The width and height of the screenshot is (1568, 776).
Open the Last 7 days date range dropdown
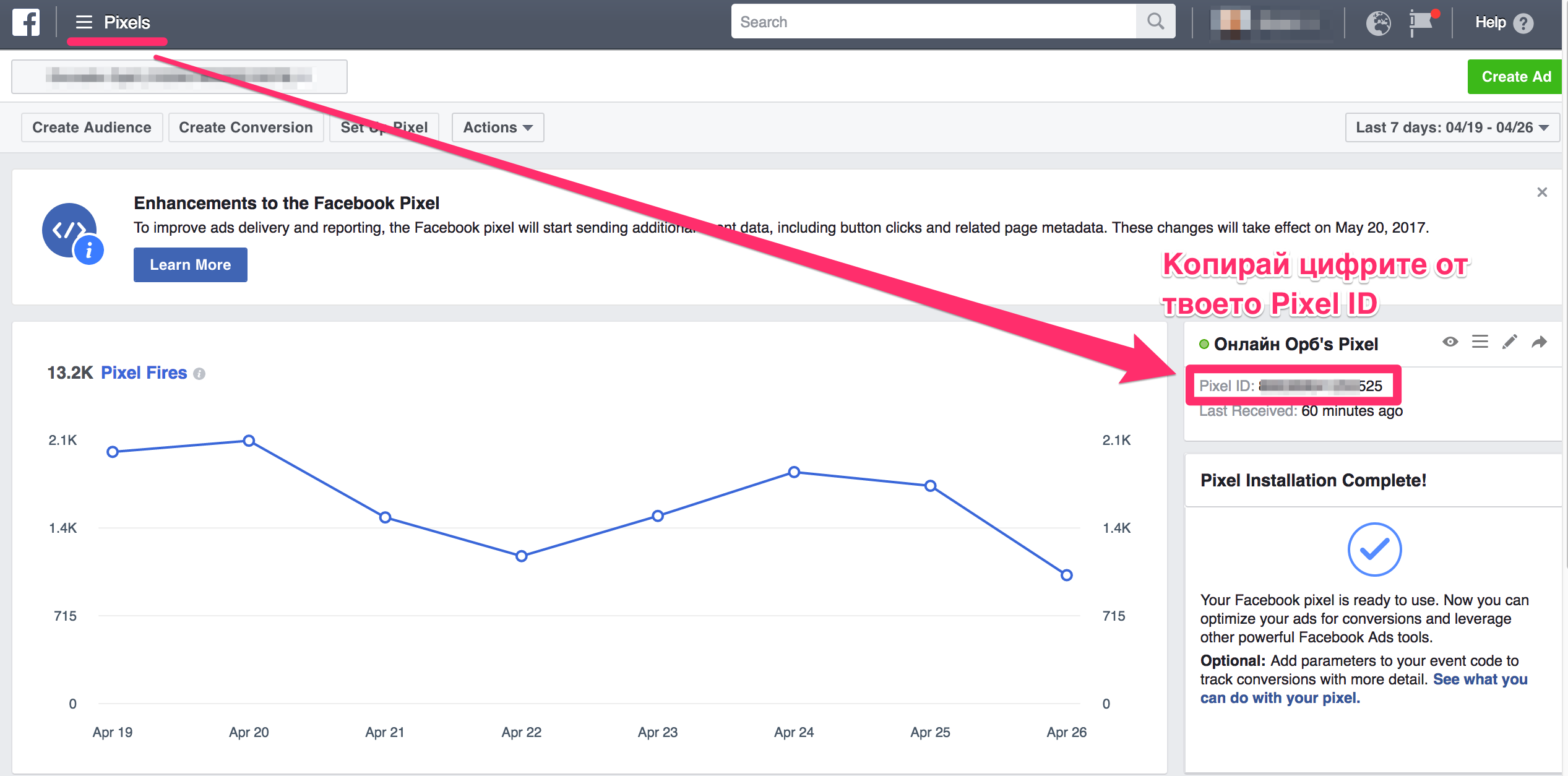point(1452,127)
